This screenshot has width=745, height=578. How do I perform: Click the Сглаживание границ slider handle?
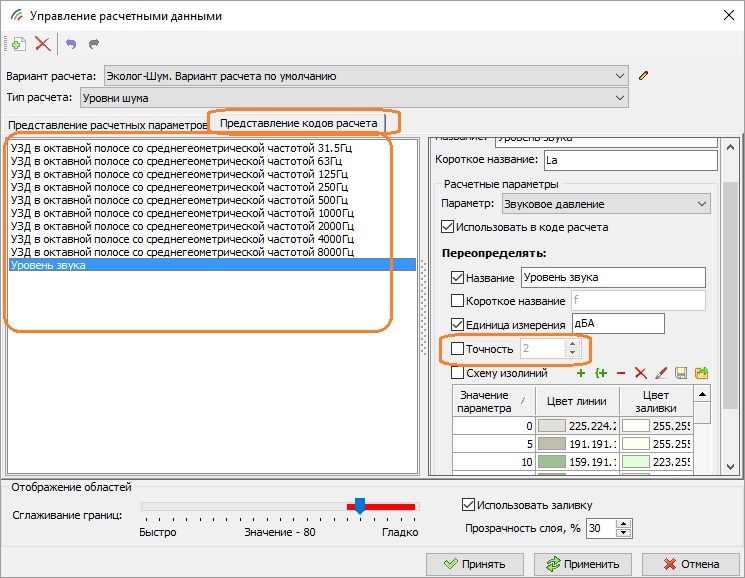point(360,506)
